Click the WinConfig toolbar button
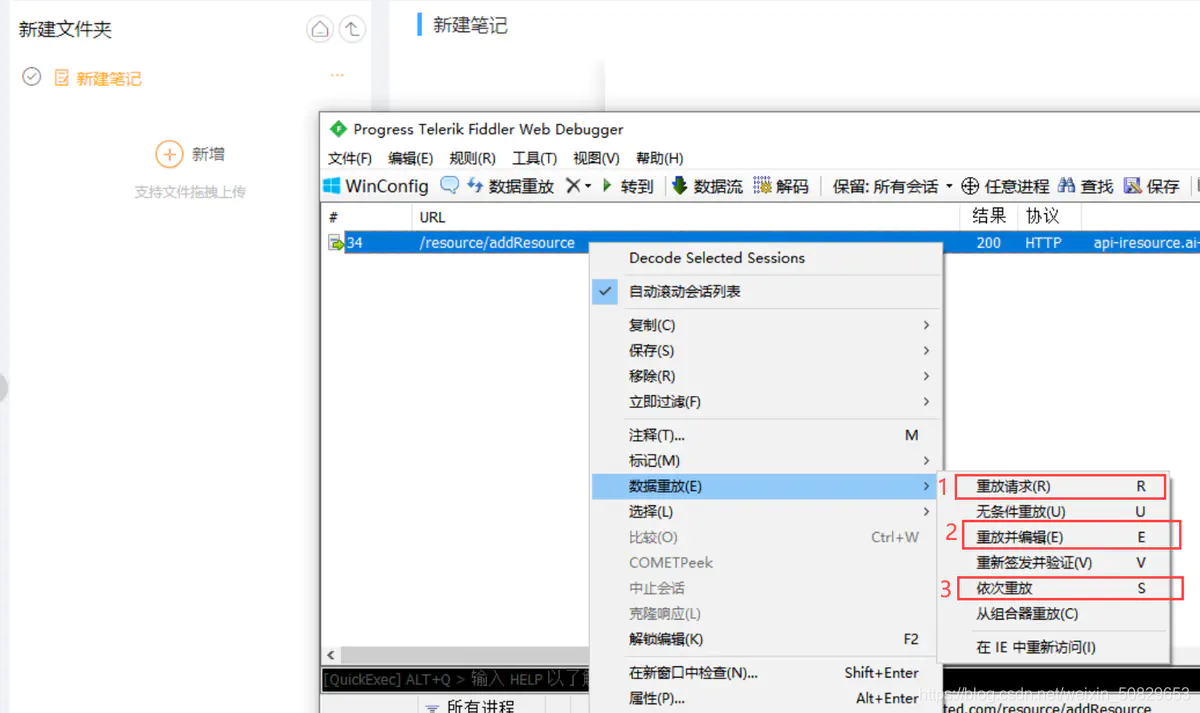Screen dimensions: 1200x713 [376, 186]
